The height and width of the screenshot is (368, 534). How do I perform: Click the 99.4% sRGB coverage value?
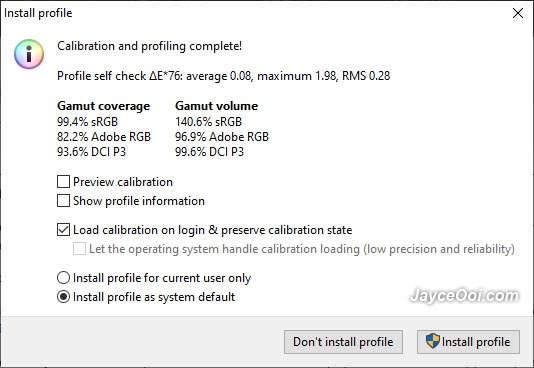pos(88,122)
